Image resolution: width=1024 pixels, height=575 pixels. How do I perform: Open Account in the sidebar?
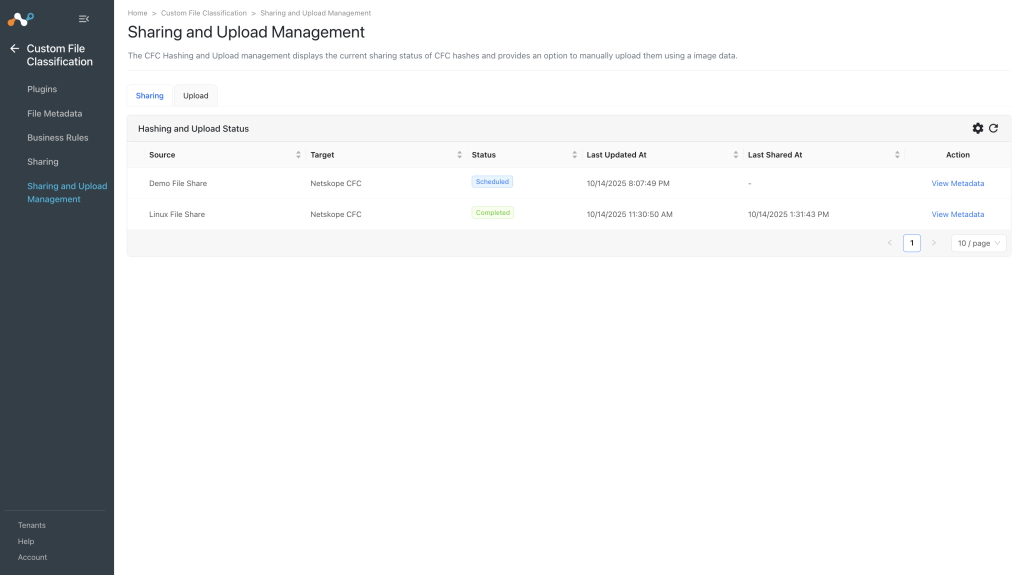(32, 557)
